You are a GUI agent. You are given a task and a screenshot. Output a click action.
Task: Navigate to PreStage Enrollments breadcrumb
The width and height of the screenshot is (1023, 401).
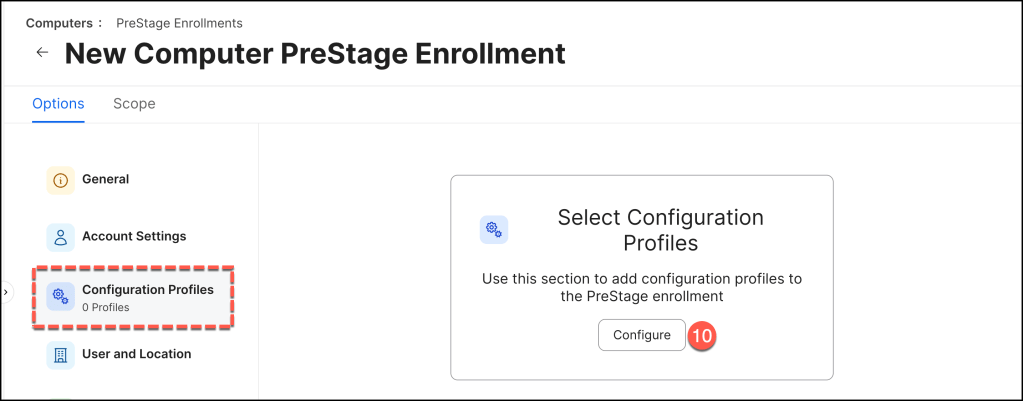(165, 22)
